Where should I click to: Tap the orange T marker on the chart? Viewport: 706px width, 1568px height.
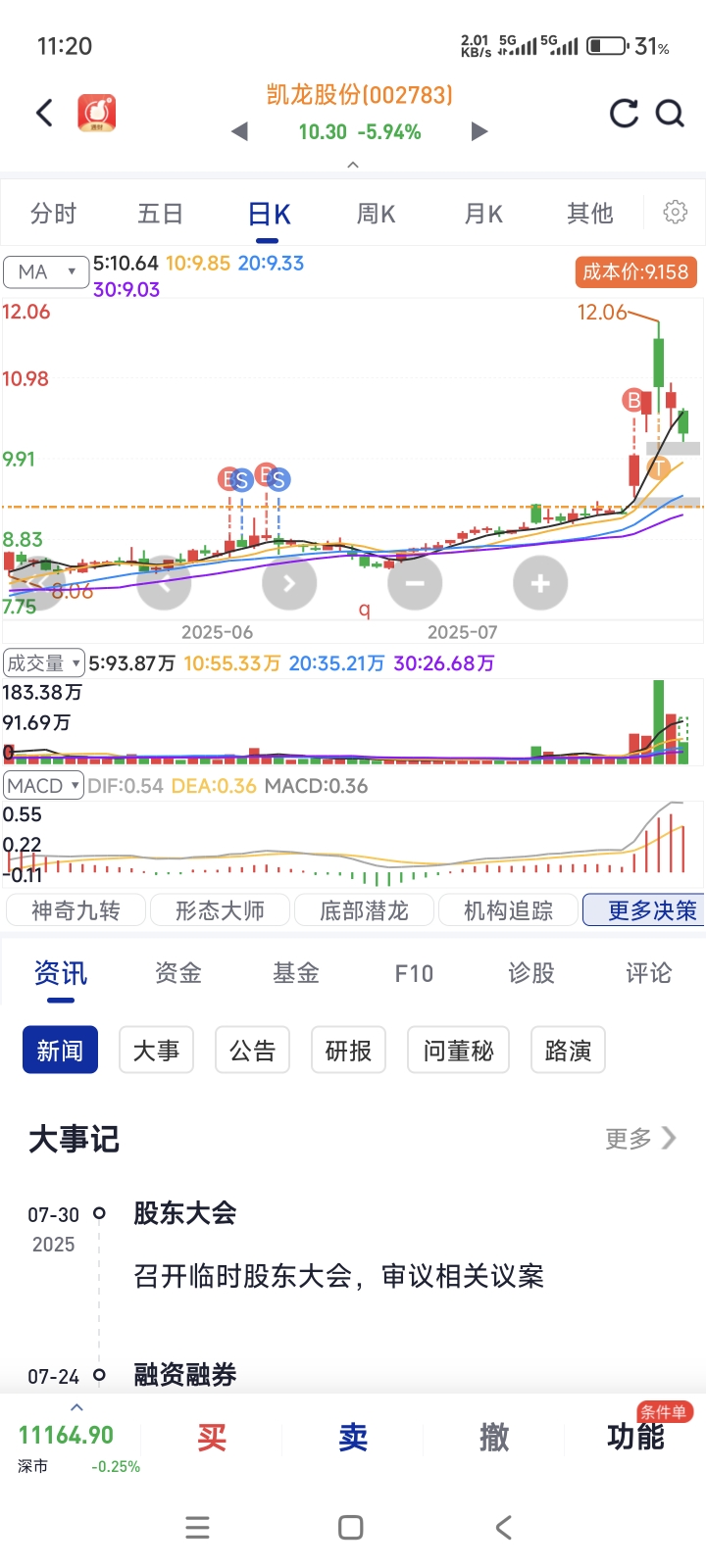[660, 468]
